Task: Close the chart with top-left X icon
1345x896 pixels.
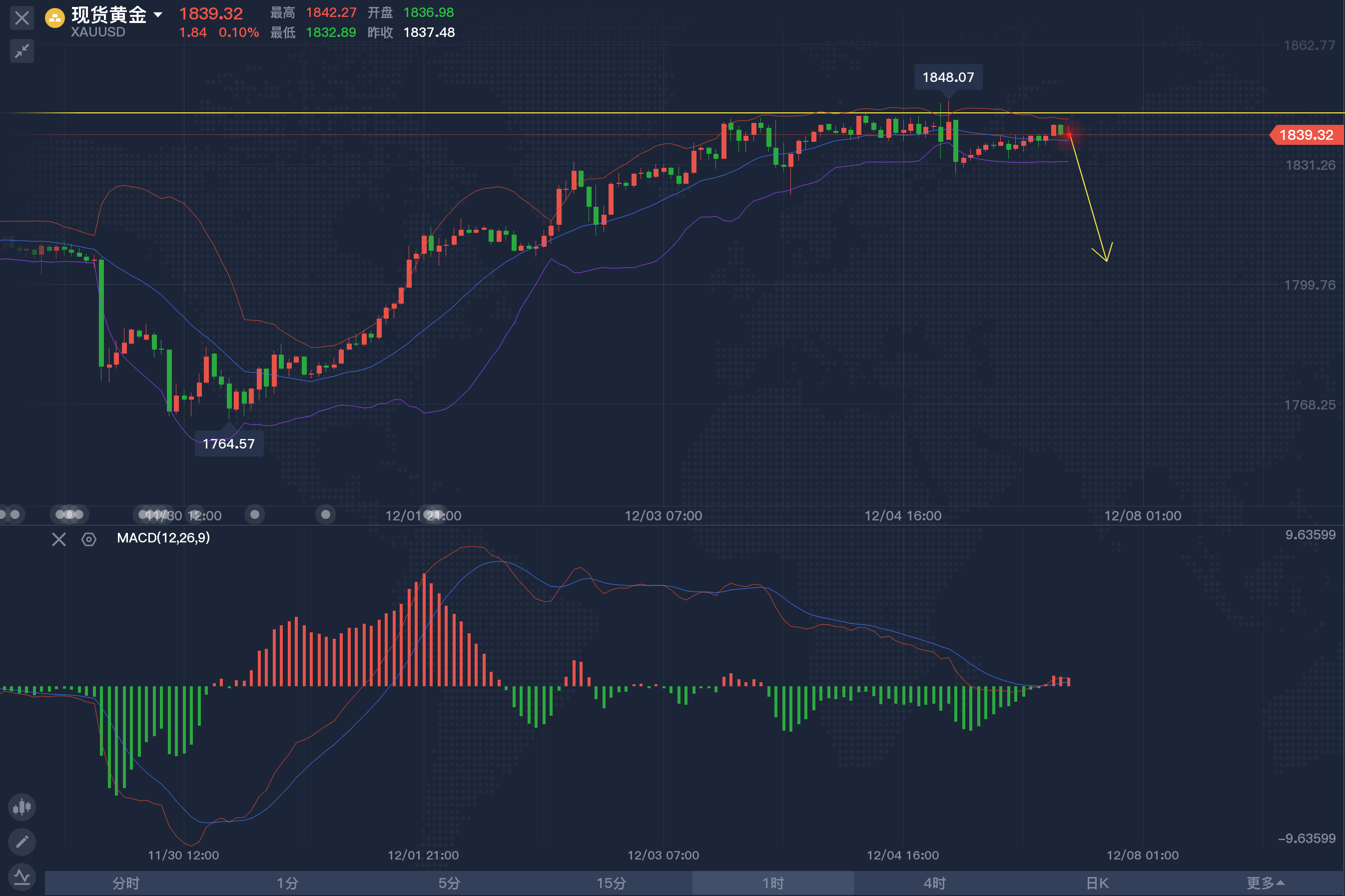Action: click(x=21, y=17)
